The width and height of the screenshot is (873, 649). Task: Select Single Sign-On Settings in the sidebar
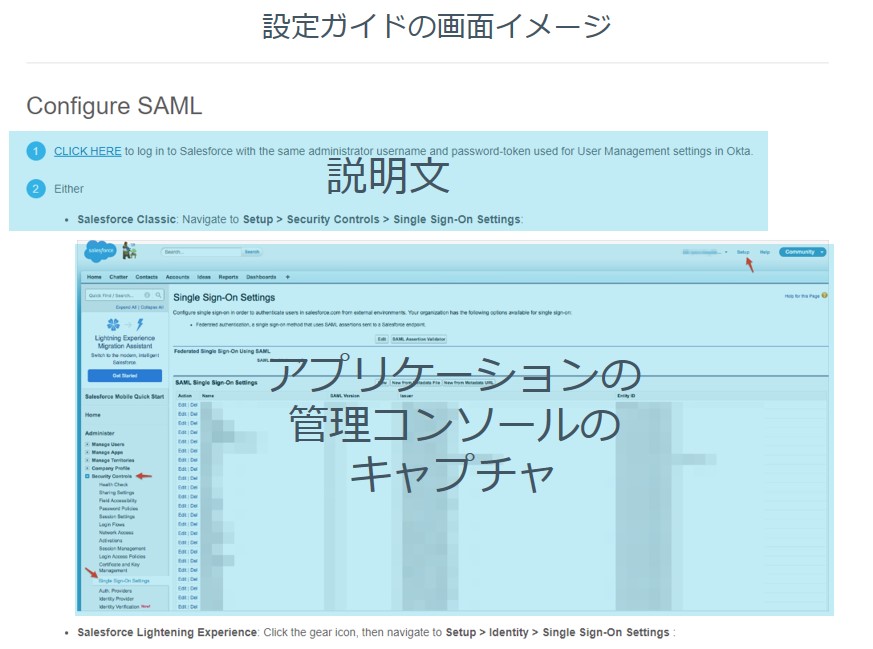(x=124, y=581)
